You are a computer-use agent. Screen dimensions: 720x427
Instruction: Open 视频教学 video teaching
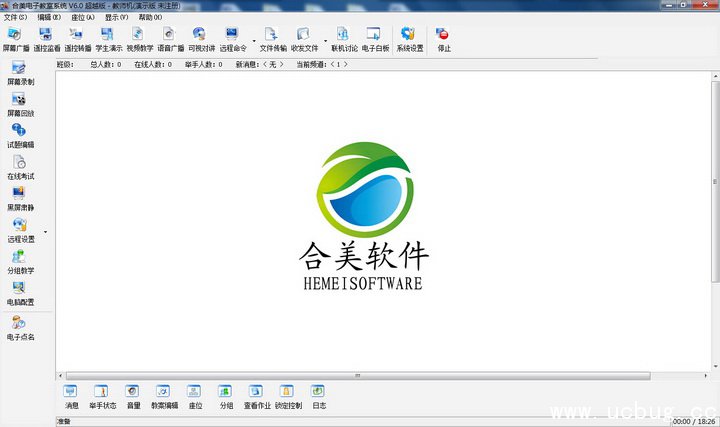click(140, 39)
